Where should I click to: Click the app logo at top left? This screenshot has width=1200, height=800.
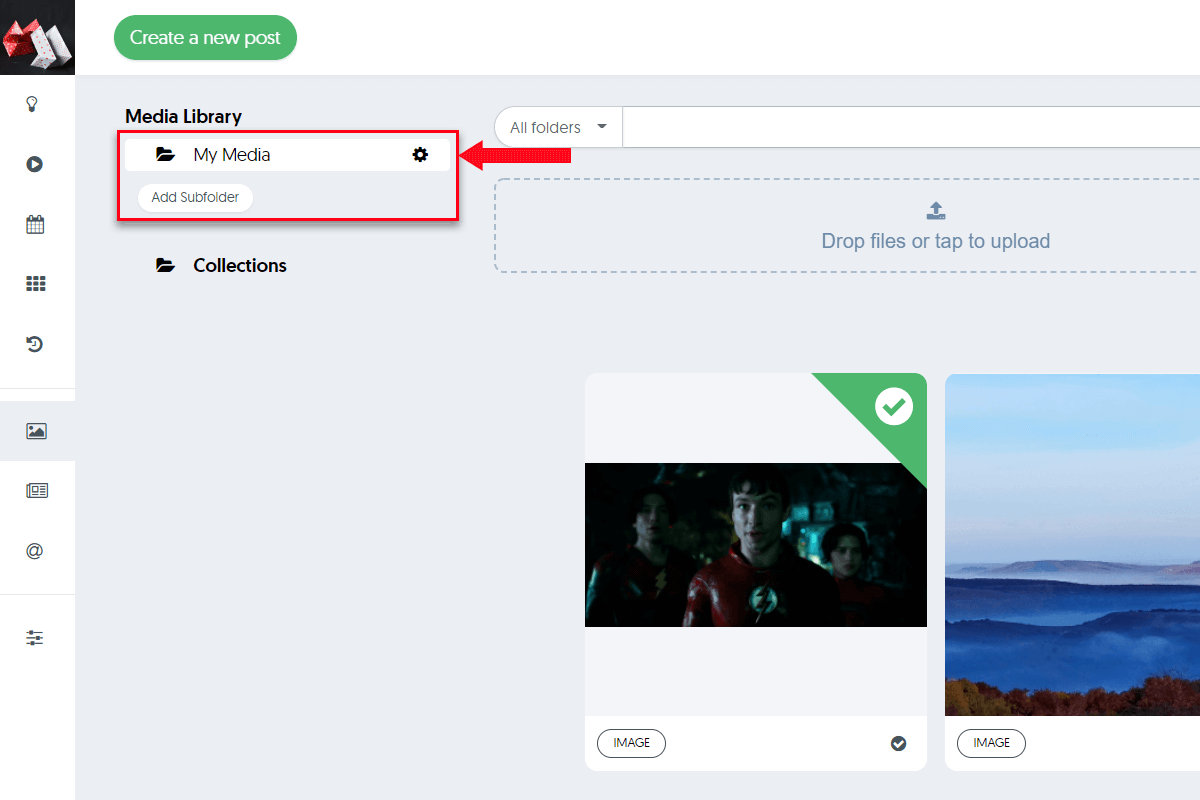click(37, 37)
